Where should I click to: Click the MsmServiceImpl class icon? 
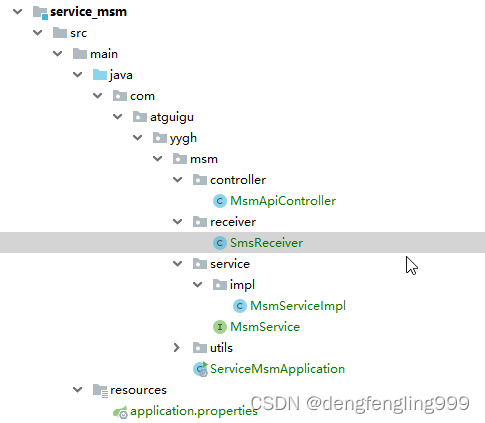tap(240, 306)
